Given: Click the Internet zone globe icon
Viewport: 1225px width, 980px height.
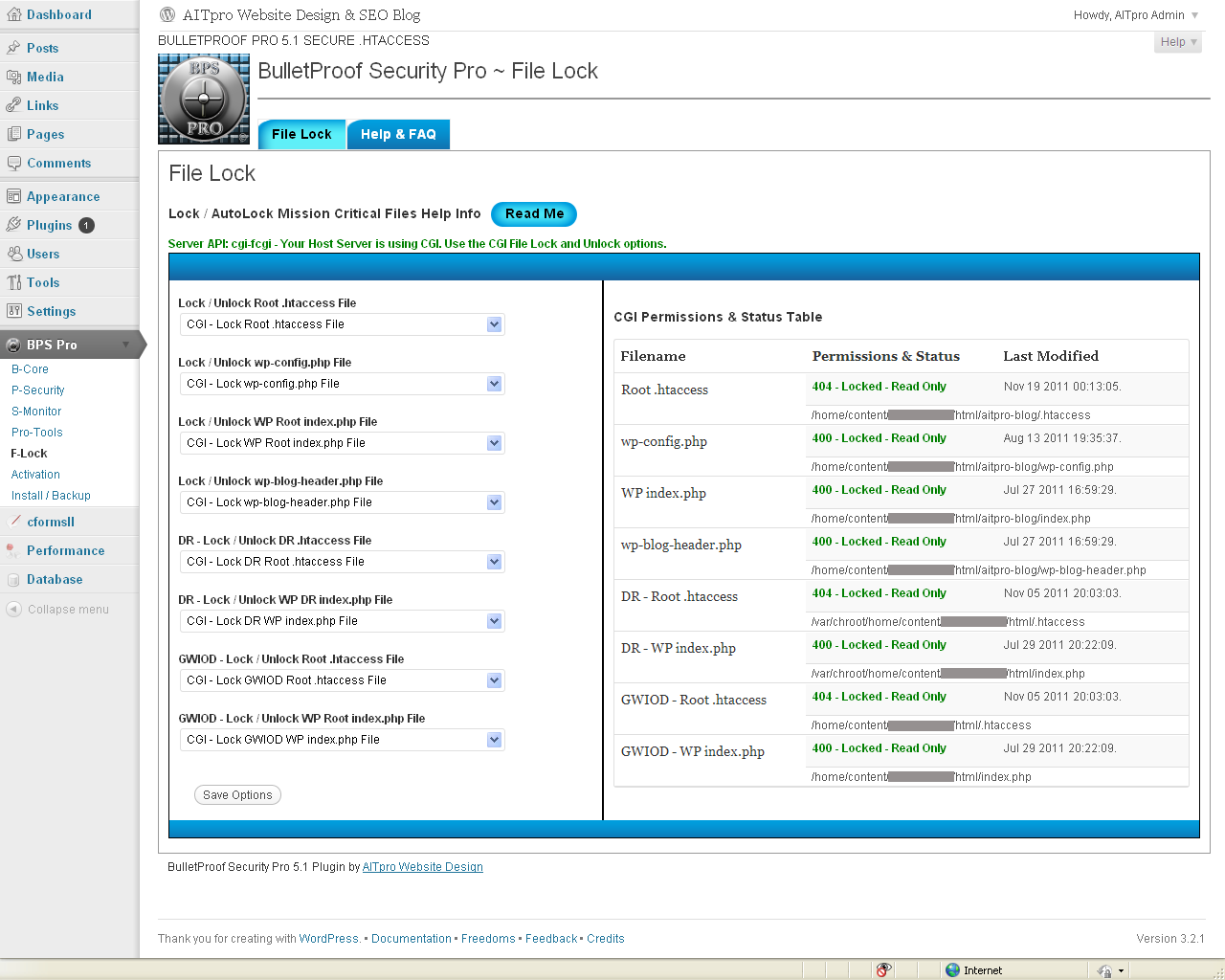Looking at the screenshot, I should click(952, 969).
